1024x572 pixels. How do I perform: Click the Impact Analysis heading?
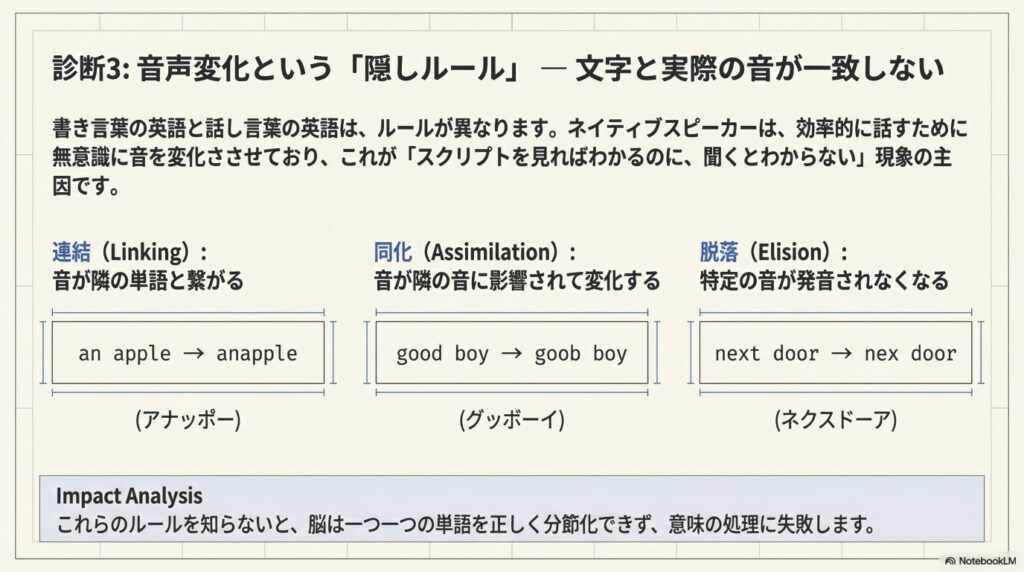click(129, 496)
